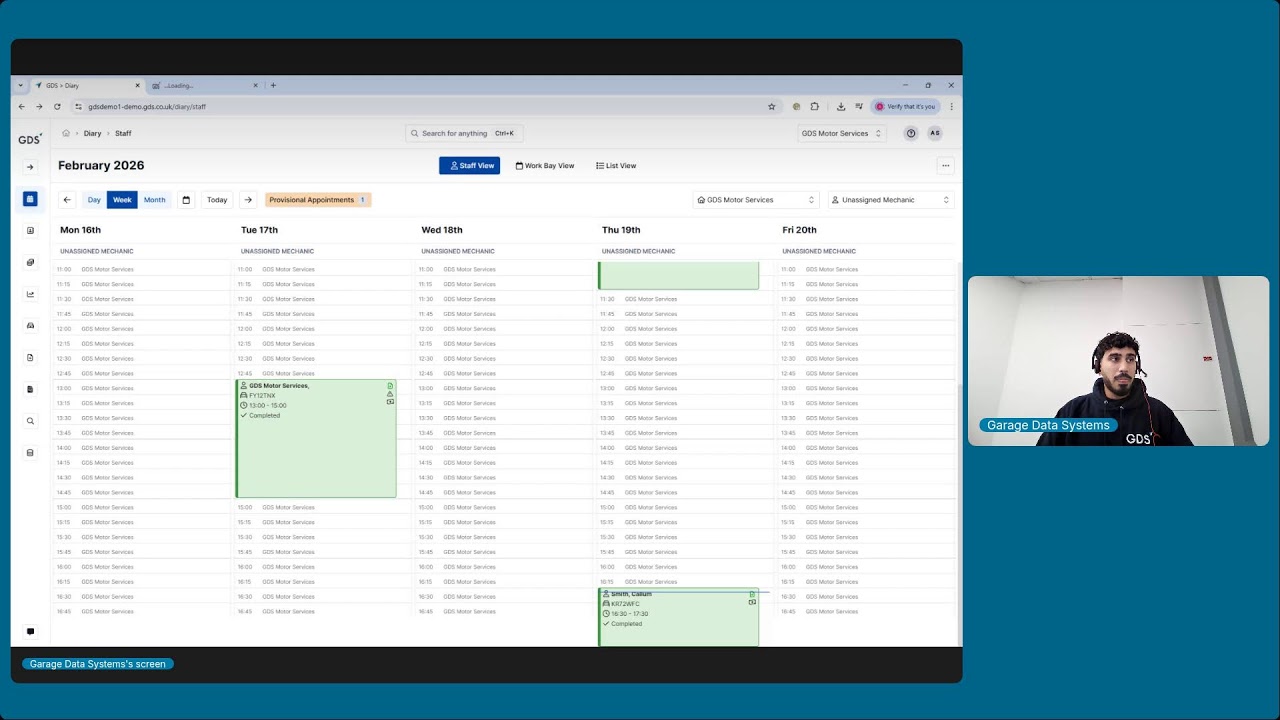Open browser downloads
This screenshot has height=720, width=1280.
pos(841,106)
